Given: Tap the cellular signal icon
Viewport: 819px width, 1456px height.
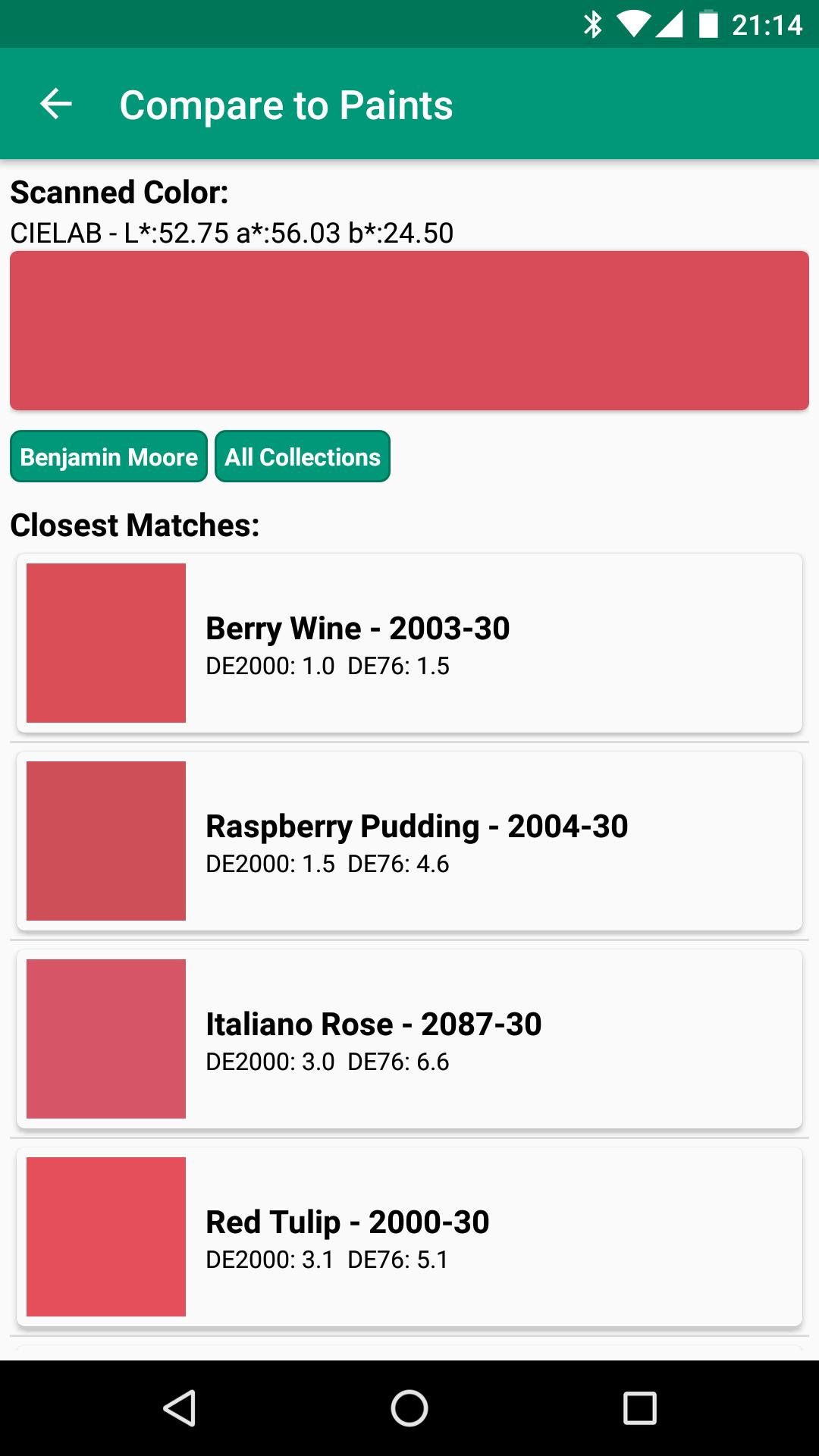Looking at the screenshot, I should (x=669, y=24).
